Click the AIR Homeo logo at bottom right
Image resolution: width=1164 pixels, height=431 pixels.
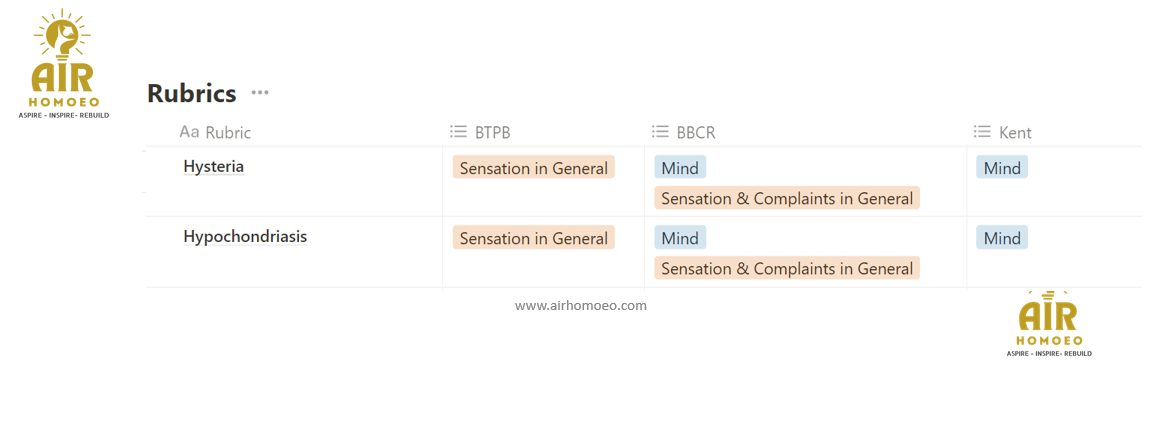point(1048,323)
